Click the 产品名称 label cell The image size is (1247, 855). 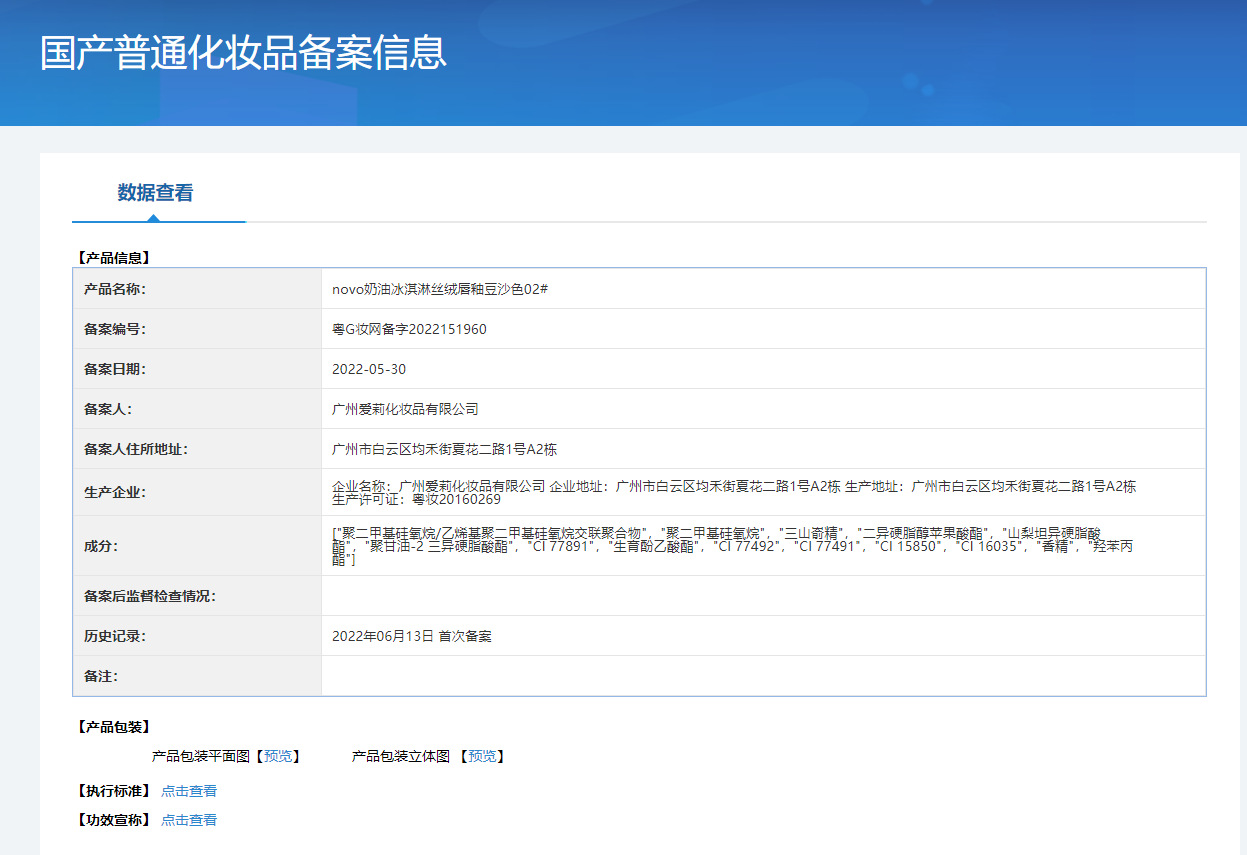197,289
